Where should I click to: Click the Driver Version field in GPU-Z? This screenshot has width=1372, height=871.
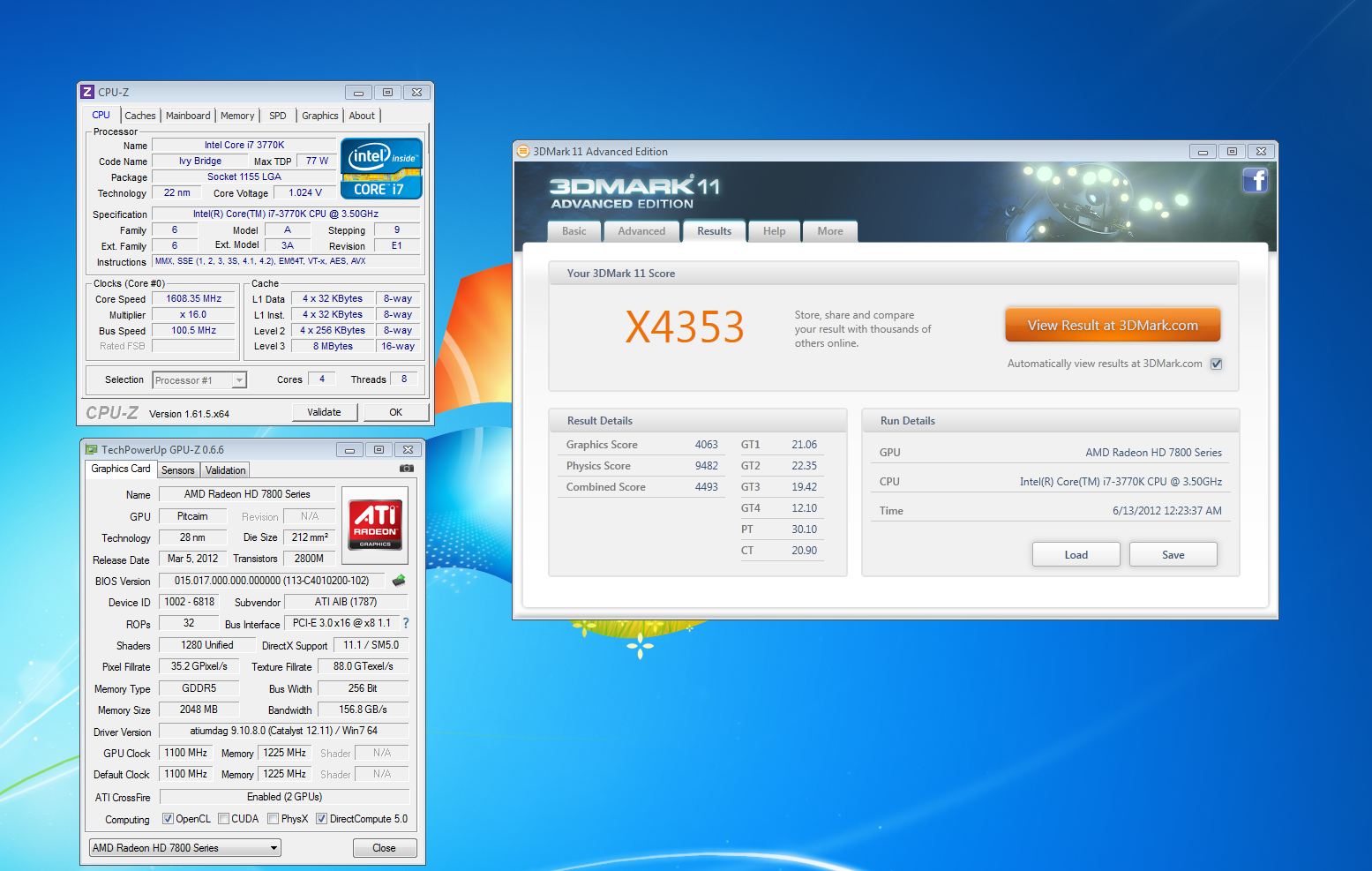[x=283, y=731]
